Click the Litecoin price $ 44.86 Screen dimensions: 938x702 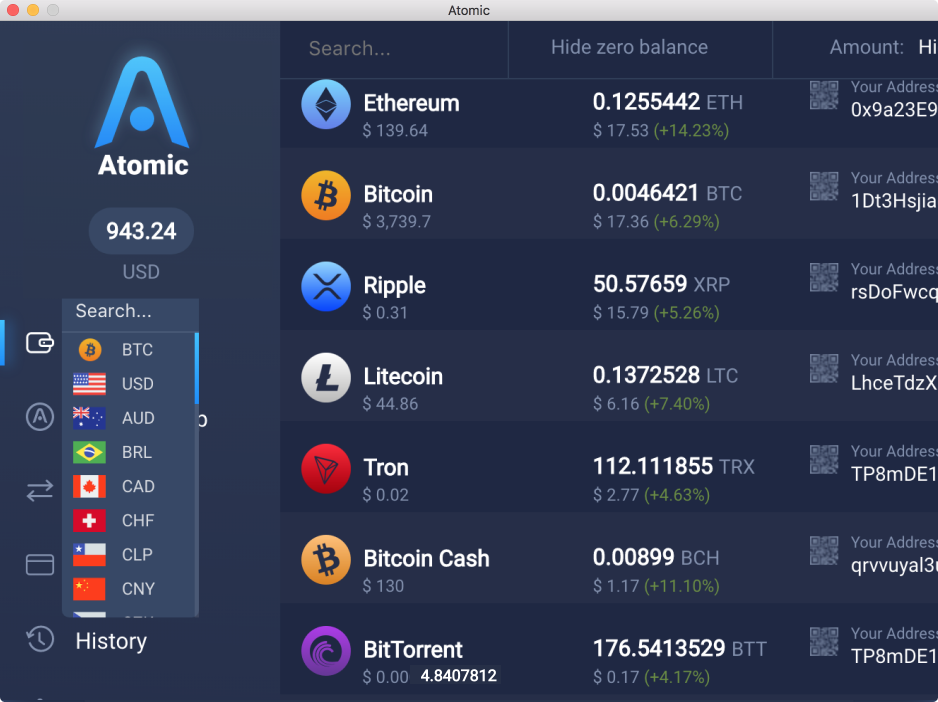(x=390, y=403)
